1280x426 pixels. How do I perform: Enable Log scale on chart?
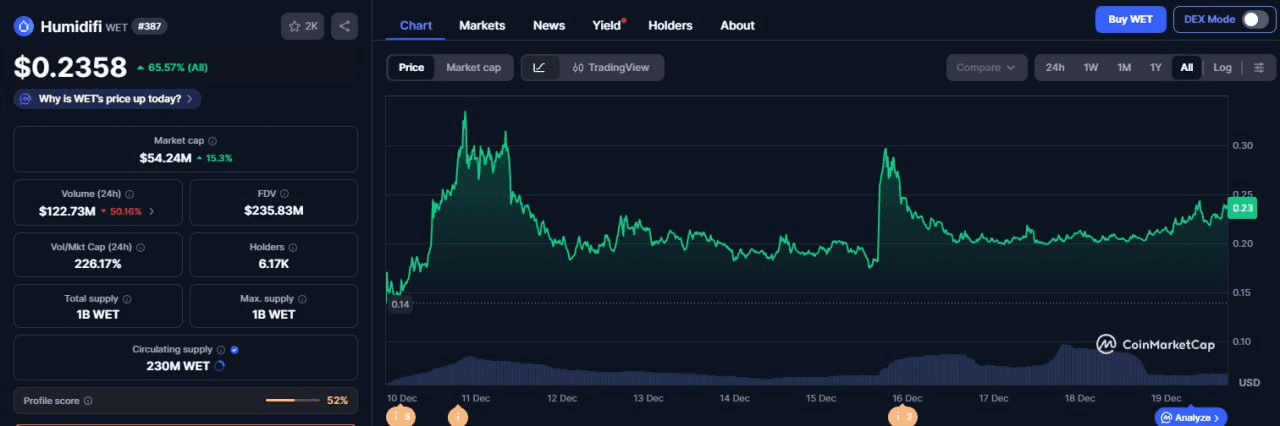pos(1222,68)
